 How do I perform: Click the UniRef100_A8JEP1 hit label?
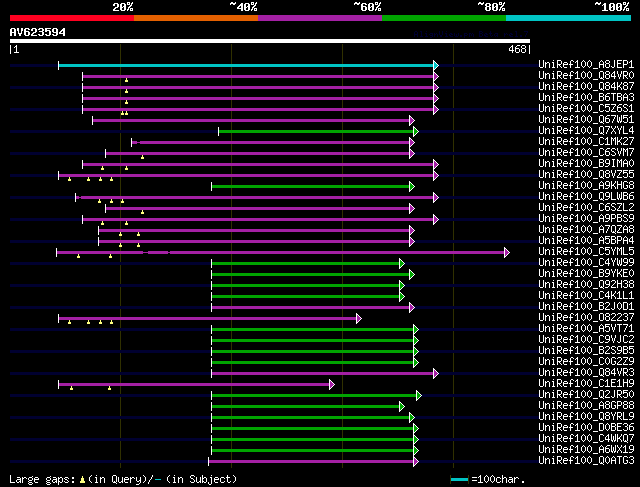click(586, 64)
